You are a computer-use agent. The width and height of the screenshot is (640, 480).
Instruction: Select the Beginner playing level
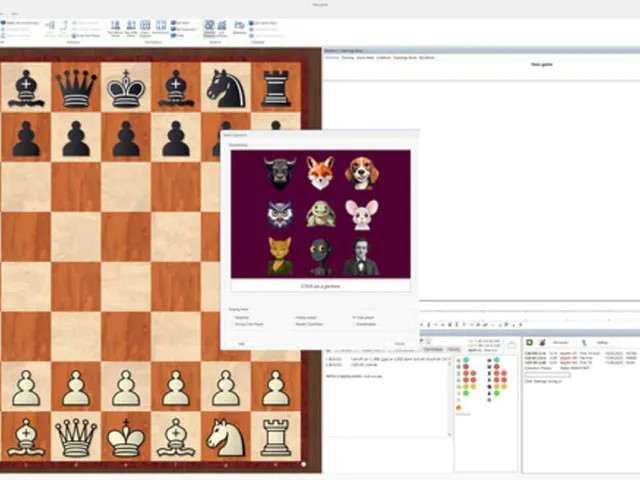[242, 318]
